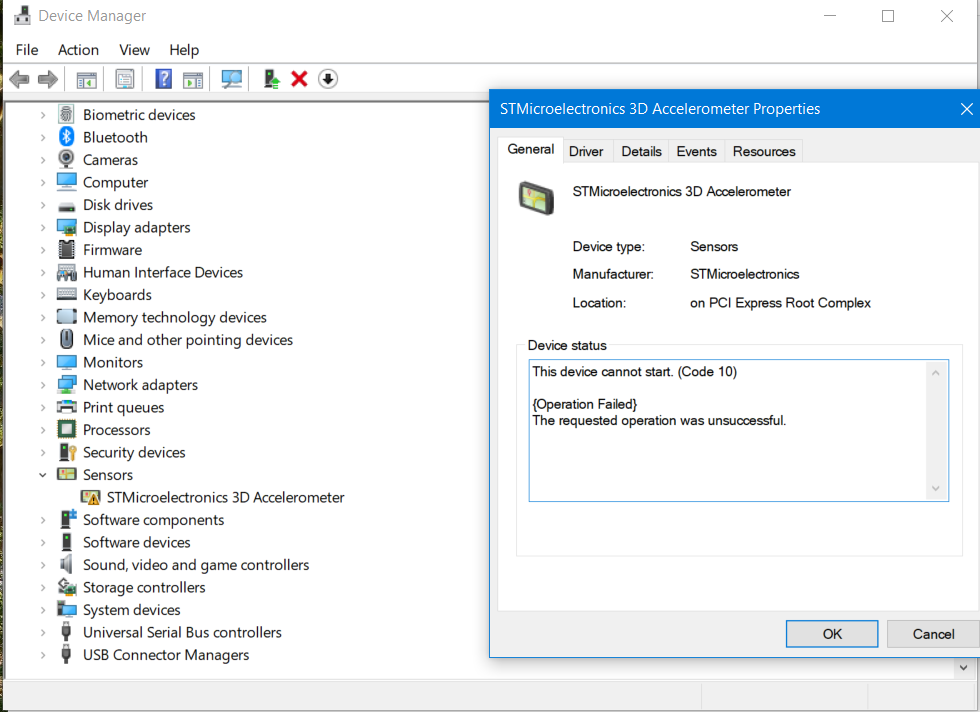Select the 'Software devices' tree label

(136, 543)
